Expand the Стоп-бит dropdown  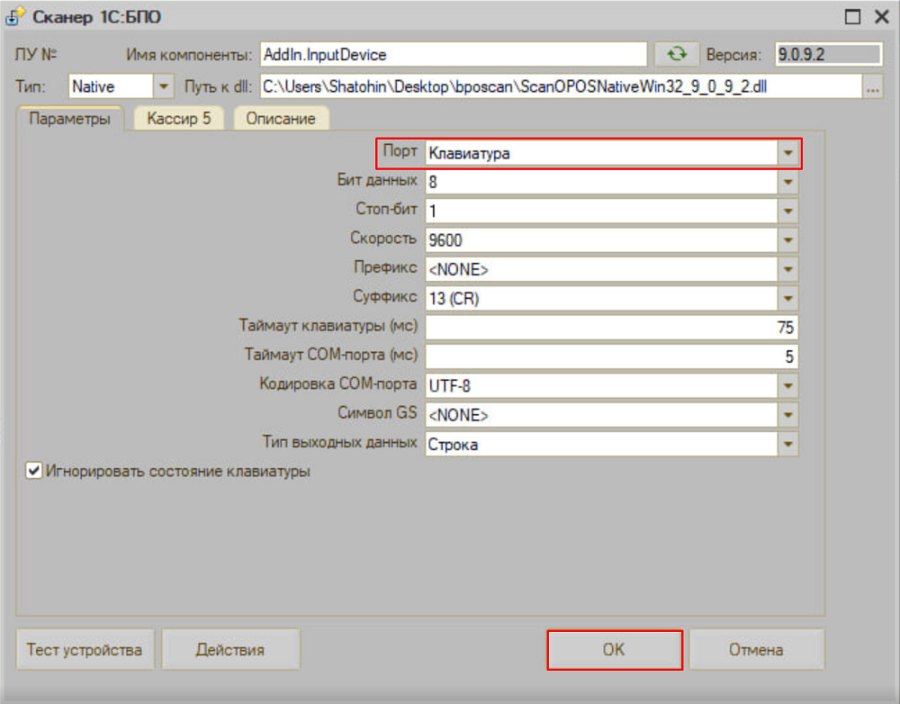coord(788,211)
